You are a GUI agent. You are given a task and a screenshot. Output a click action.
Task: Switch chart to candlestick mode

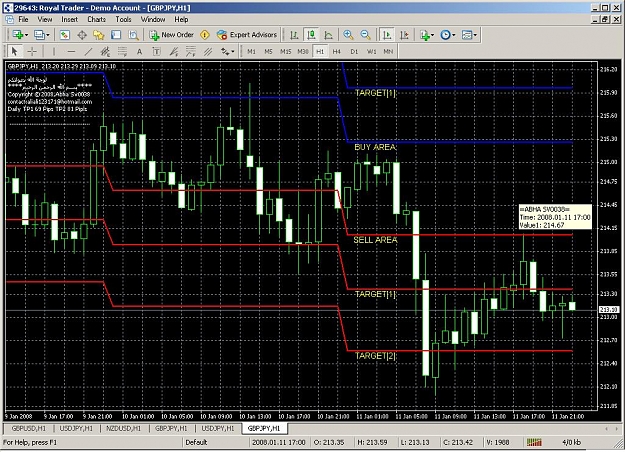(311, 35)
